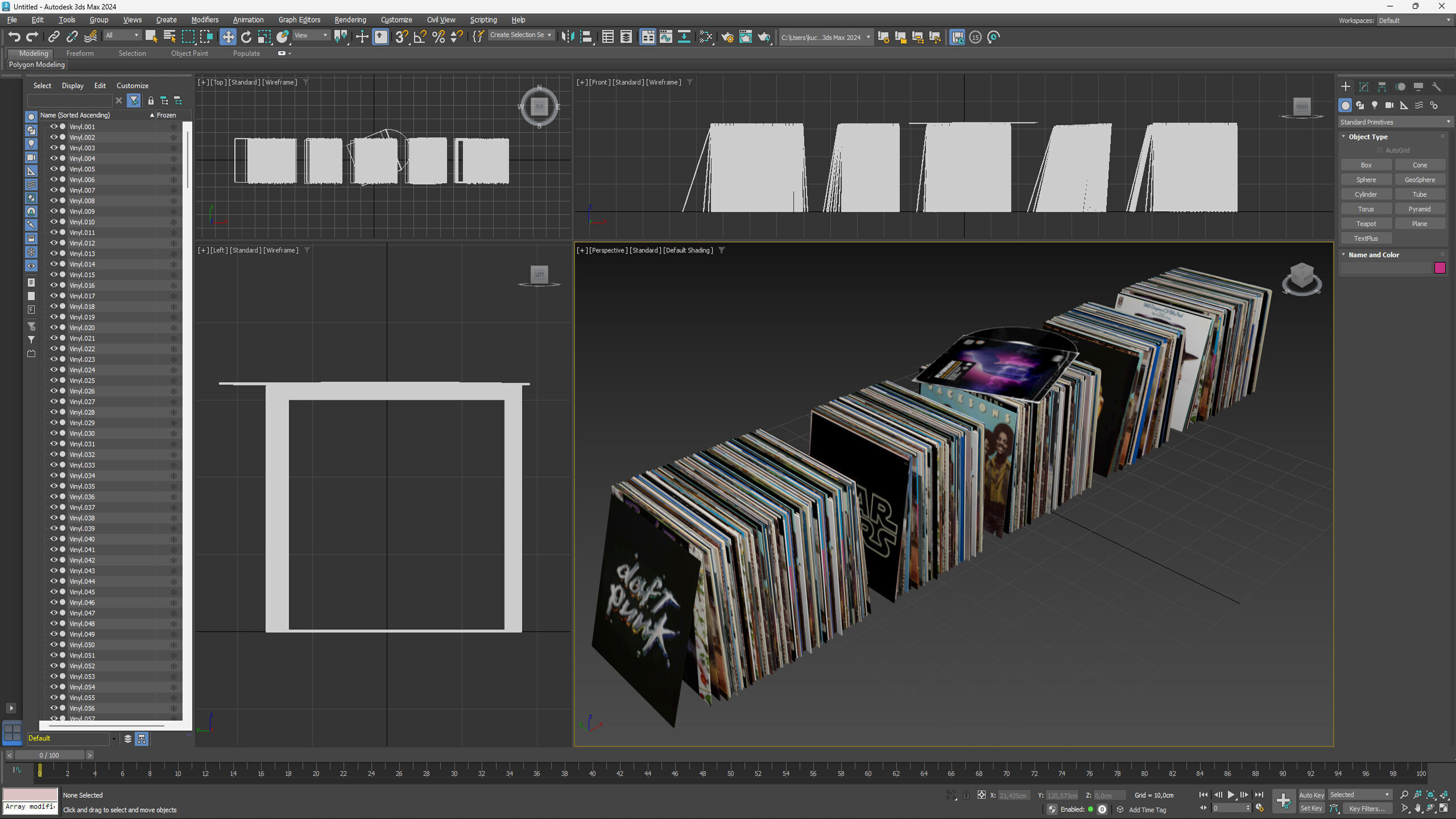Image resolution: width=1456 pixels, height=819 pixels.
Task: Click the Set Keys plus icon
Action: 1284,801
